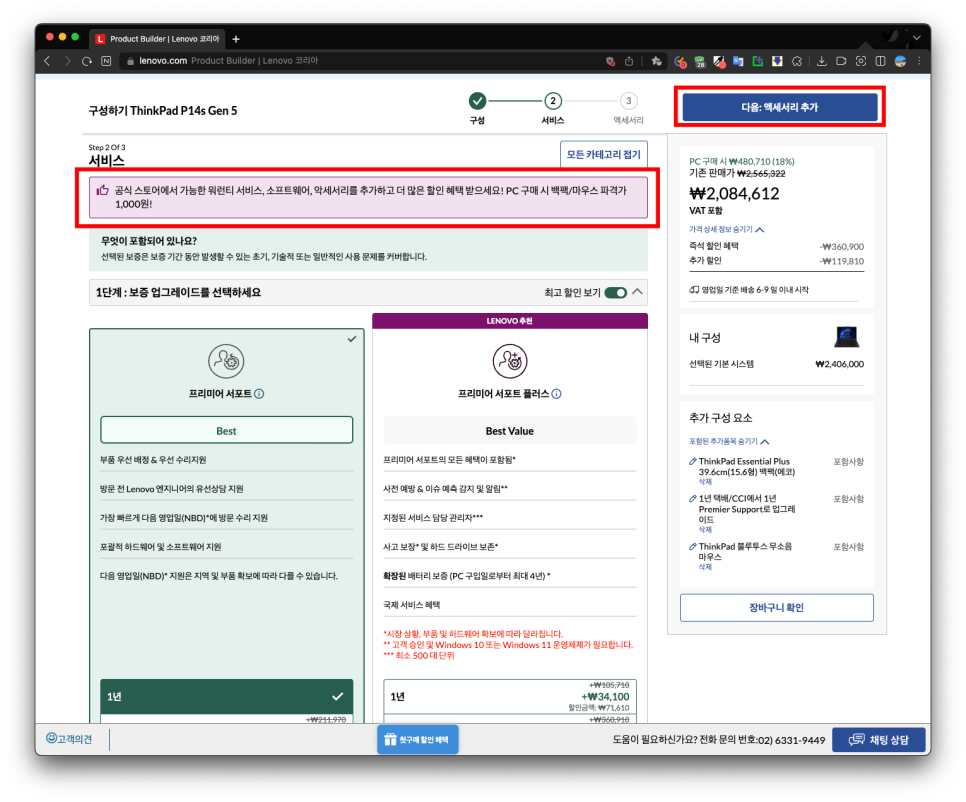Select the step 3 액세서리 indicator
Viewport: 966px width, 802px height.
[x=628, y=100]
